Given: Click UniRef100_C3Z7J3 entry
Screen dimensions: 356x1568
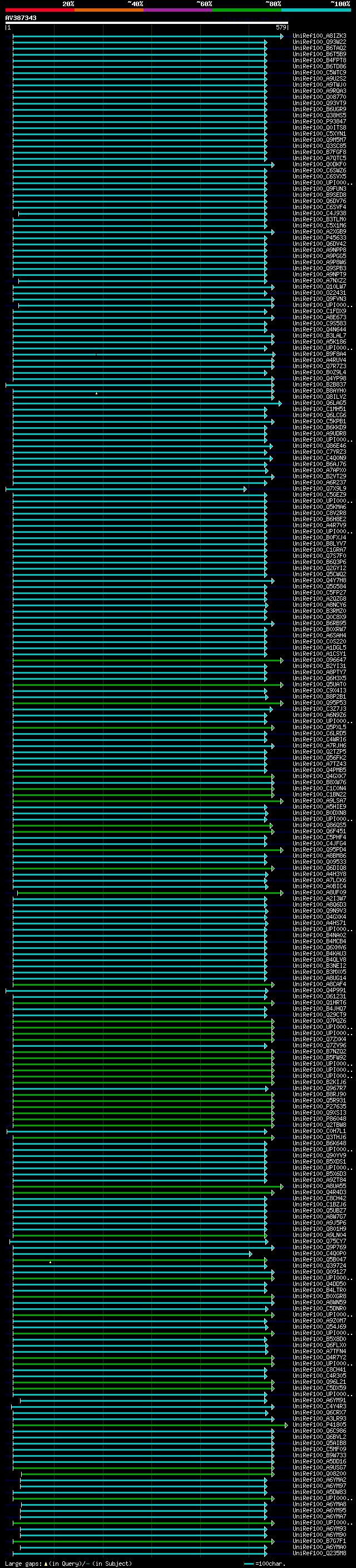Looking at the screenshot, I should [x=319, y=709].
